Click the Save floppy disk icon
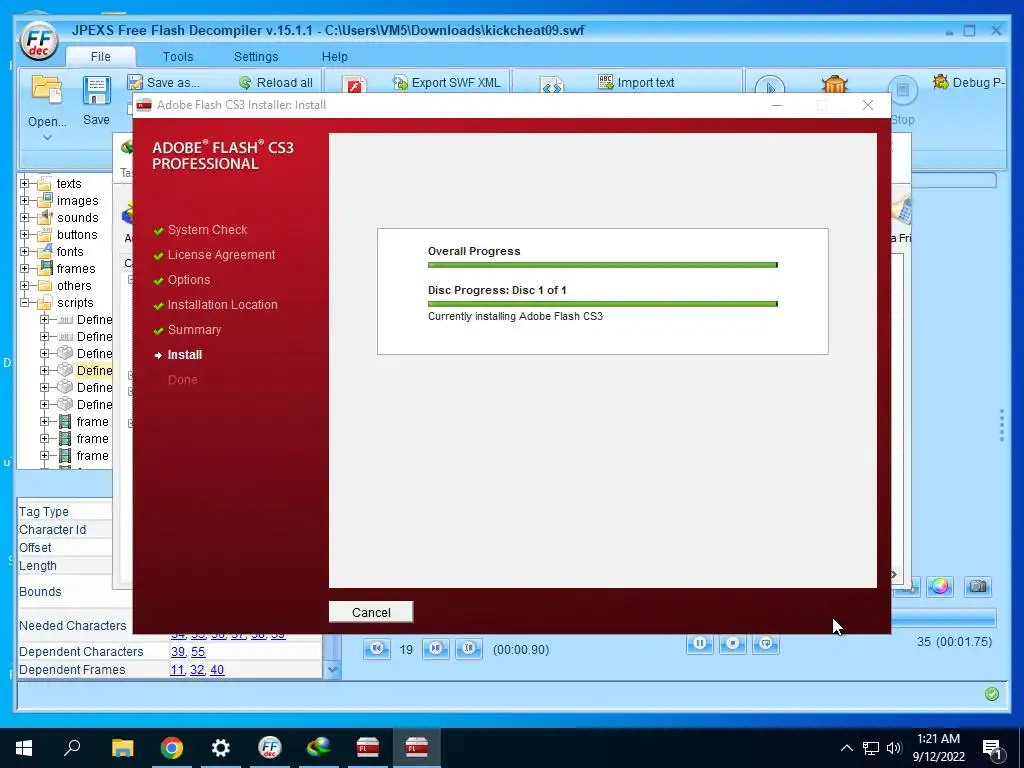1024x768 pixels. 96,91
